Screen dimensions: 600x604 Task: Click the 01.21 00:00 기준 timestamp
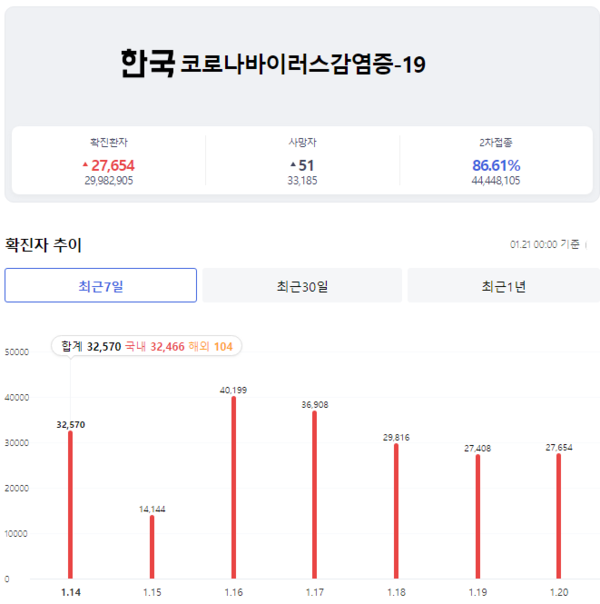(x=545, y=244)
